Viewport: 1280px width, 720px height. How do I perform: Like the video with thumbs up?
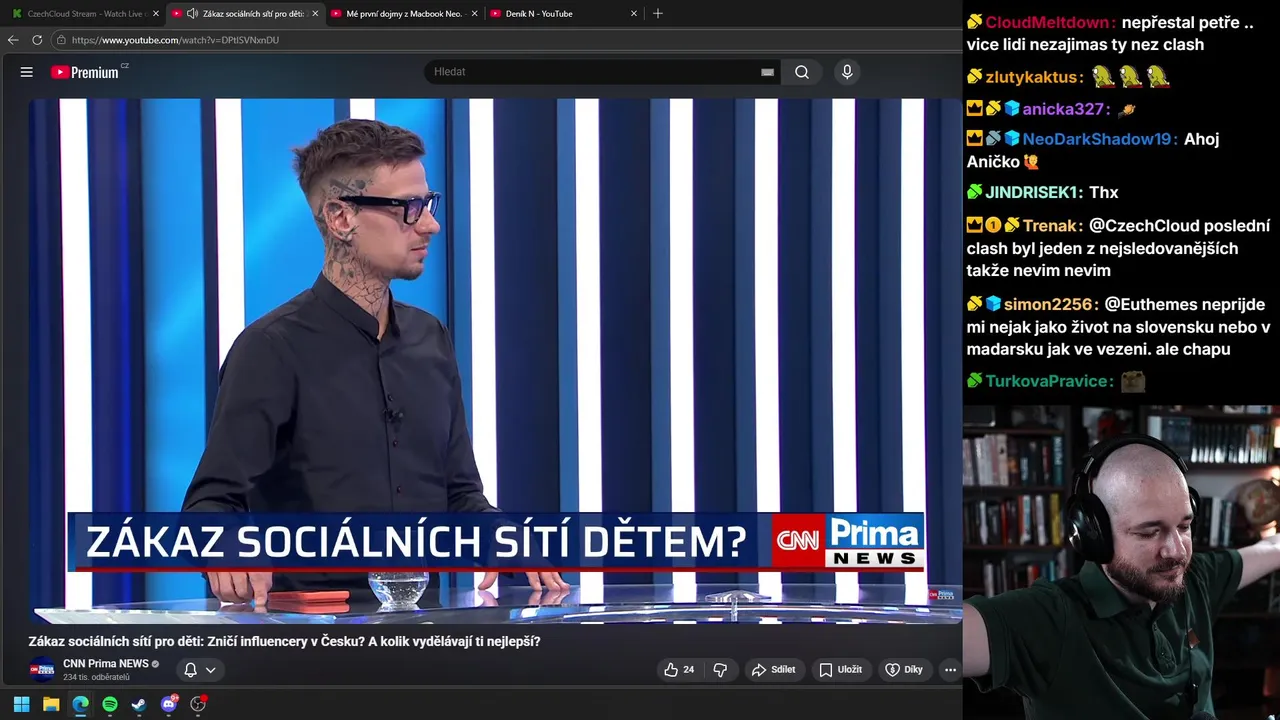click(680, 670)
